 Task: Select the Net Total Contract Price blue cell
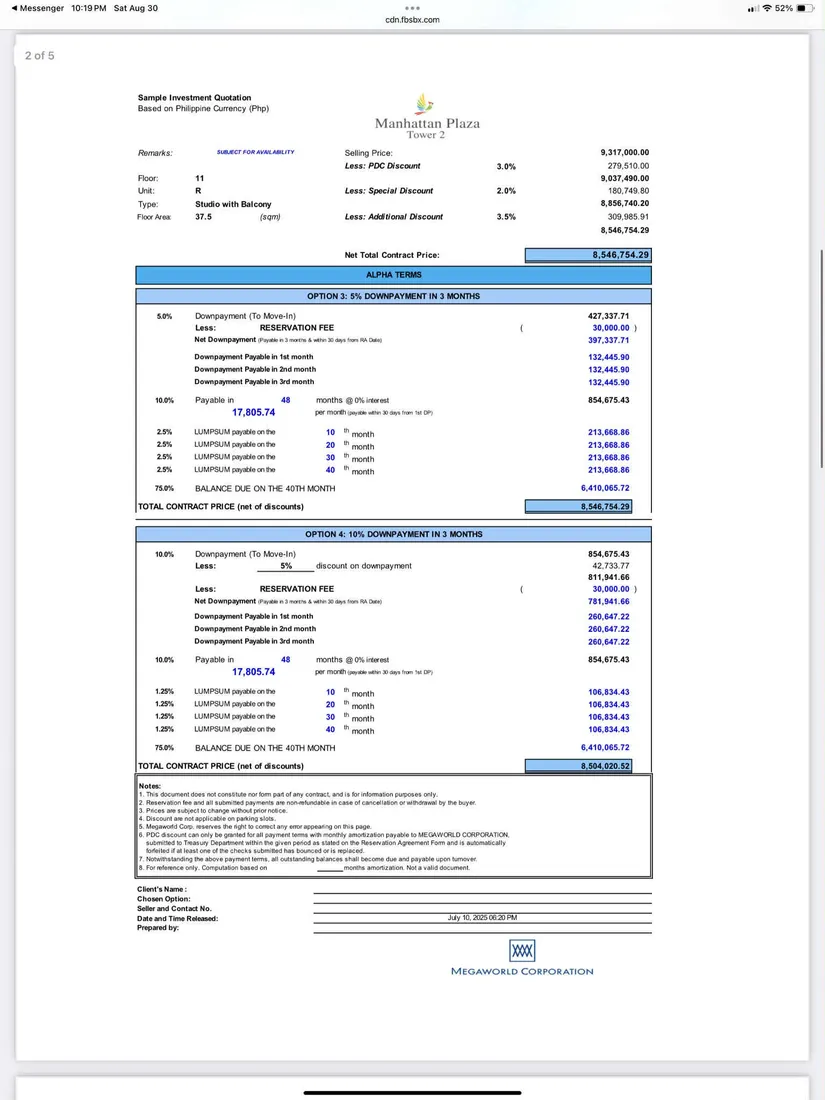click(588, 255)
